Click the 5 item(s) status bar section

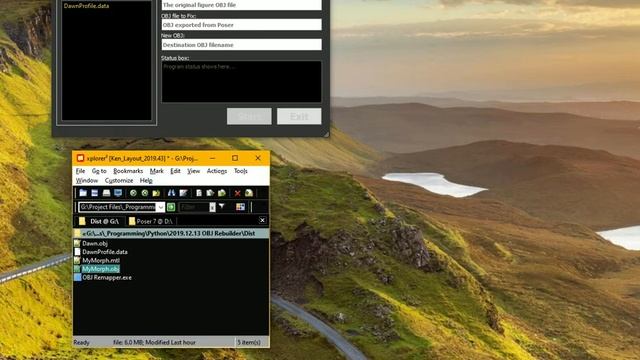tap(252, 342)
